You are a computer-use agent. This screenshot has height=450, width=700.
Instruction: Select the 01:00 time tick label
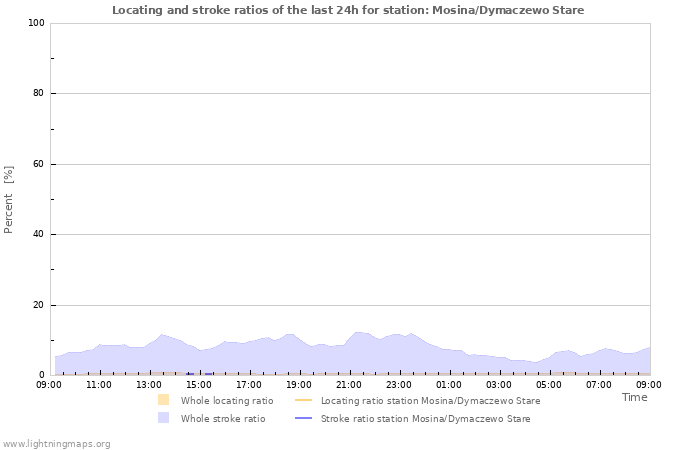449,384
